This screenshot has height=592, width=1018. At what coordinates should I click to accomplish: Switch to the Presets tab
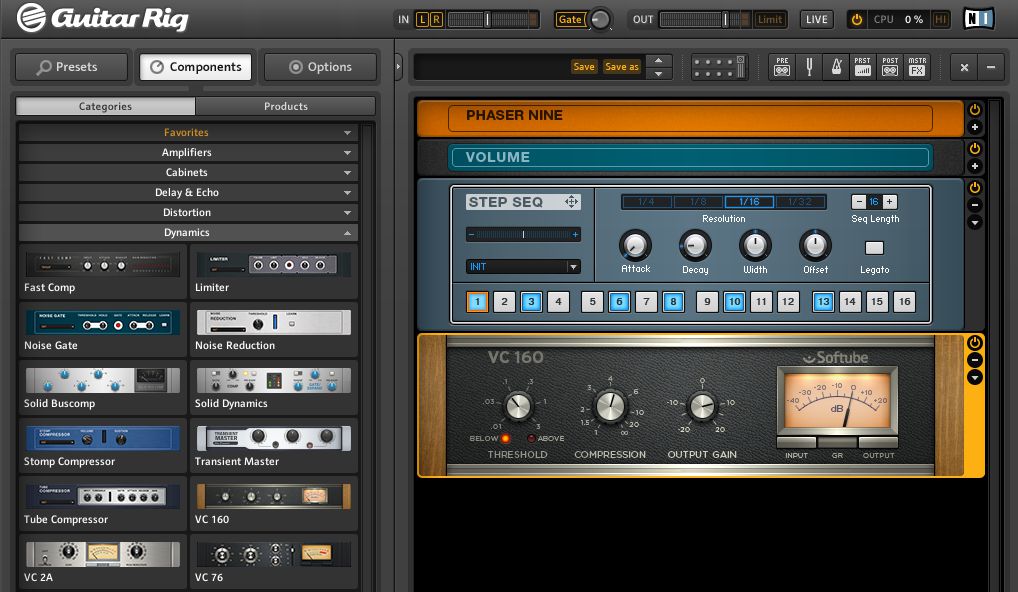[x=71, y=67]
